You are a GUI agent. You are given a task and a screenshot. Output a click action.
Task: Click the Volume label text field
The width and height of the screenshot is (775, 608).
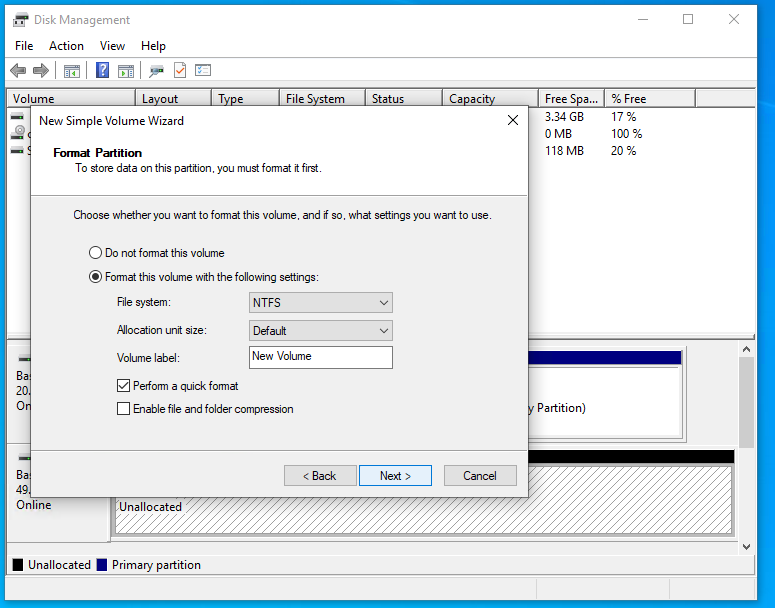click(x=320, y=357)
